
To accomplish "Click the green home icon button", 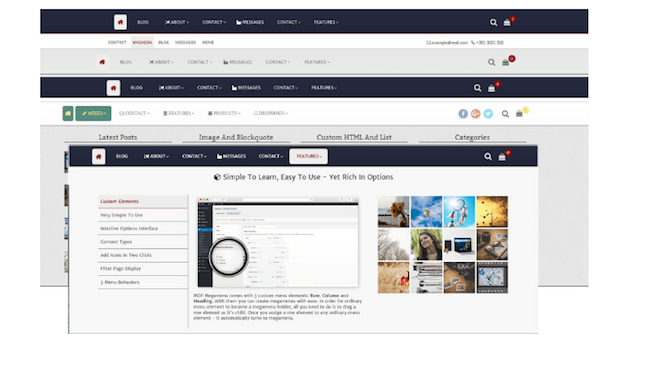I will pos(68,113).
